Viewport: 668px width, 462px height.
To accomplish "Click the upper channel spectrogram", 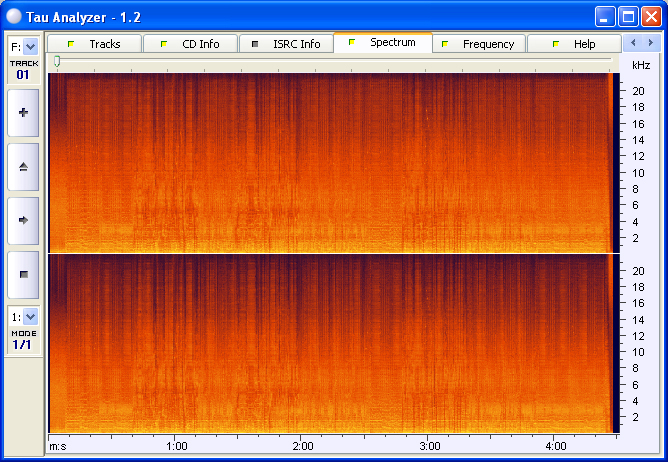I will point(330,162).
